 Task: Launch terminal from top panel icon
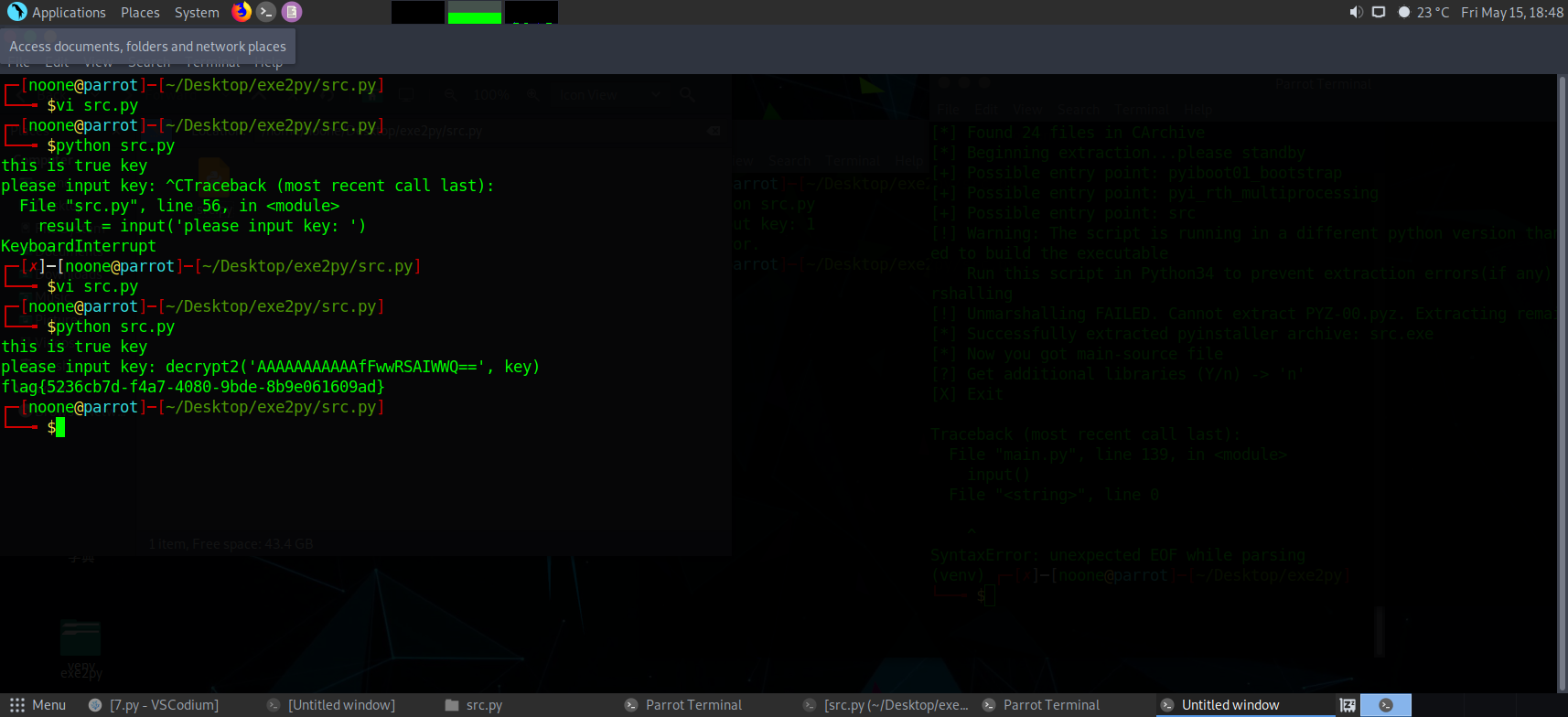point(266,12)
